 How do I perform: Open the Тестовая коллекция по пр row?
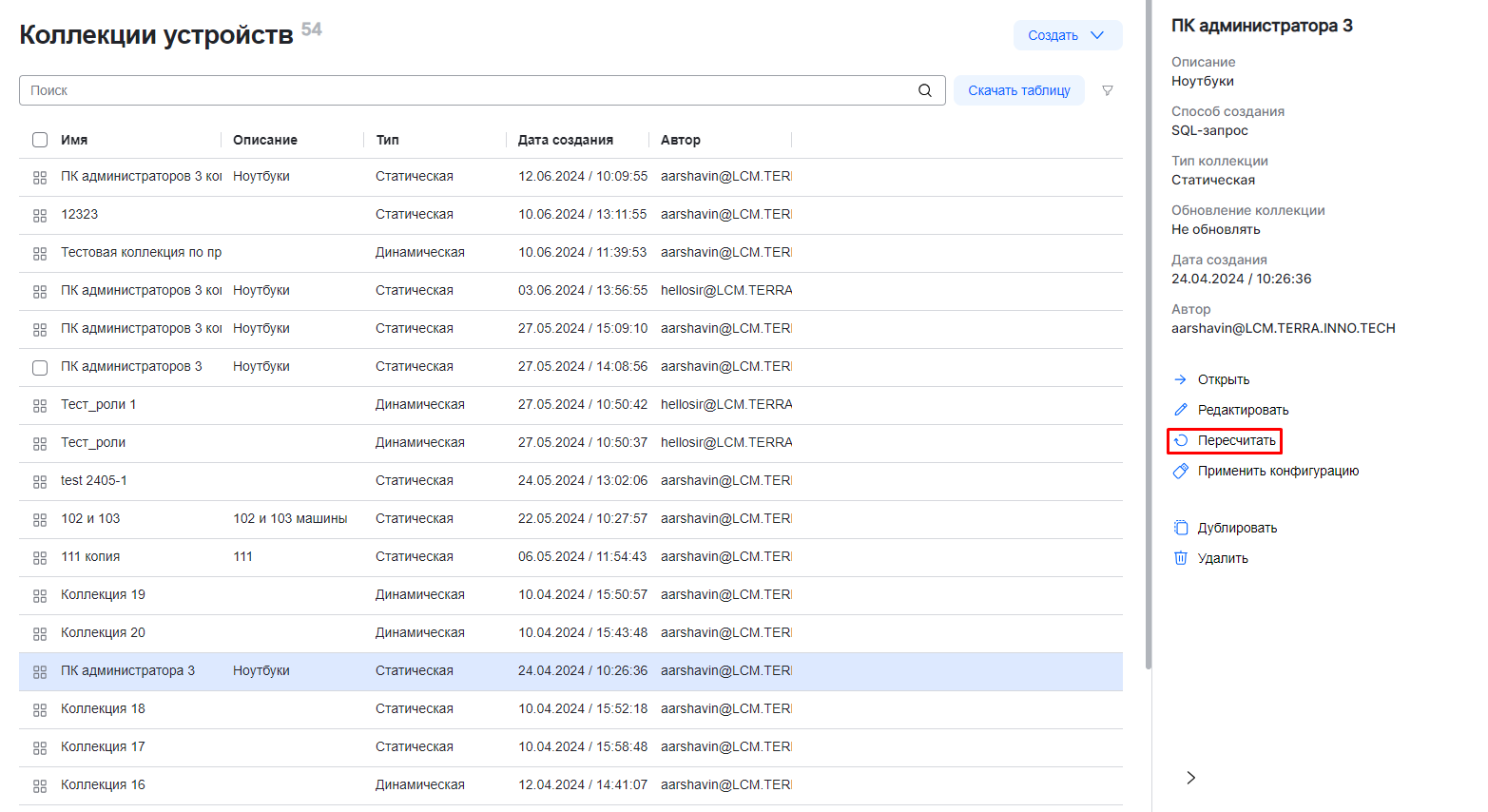[x=141, y=252]
